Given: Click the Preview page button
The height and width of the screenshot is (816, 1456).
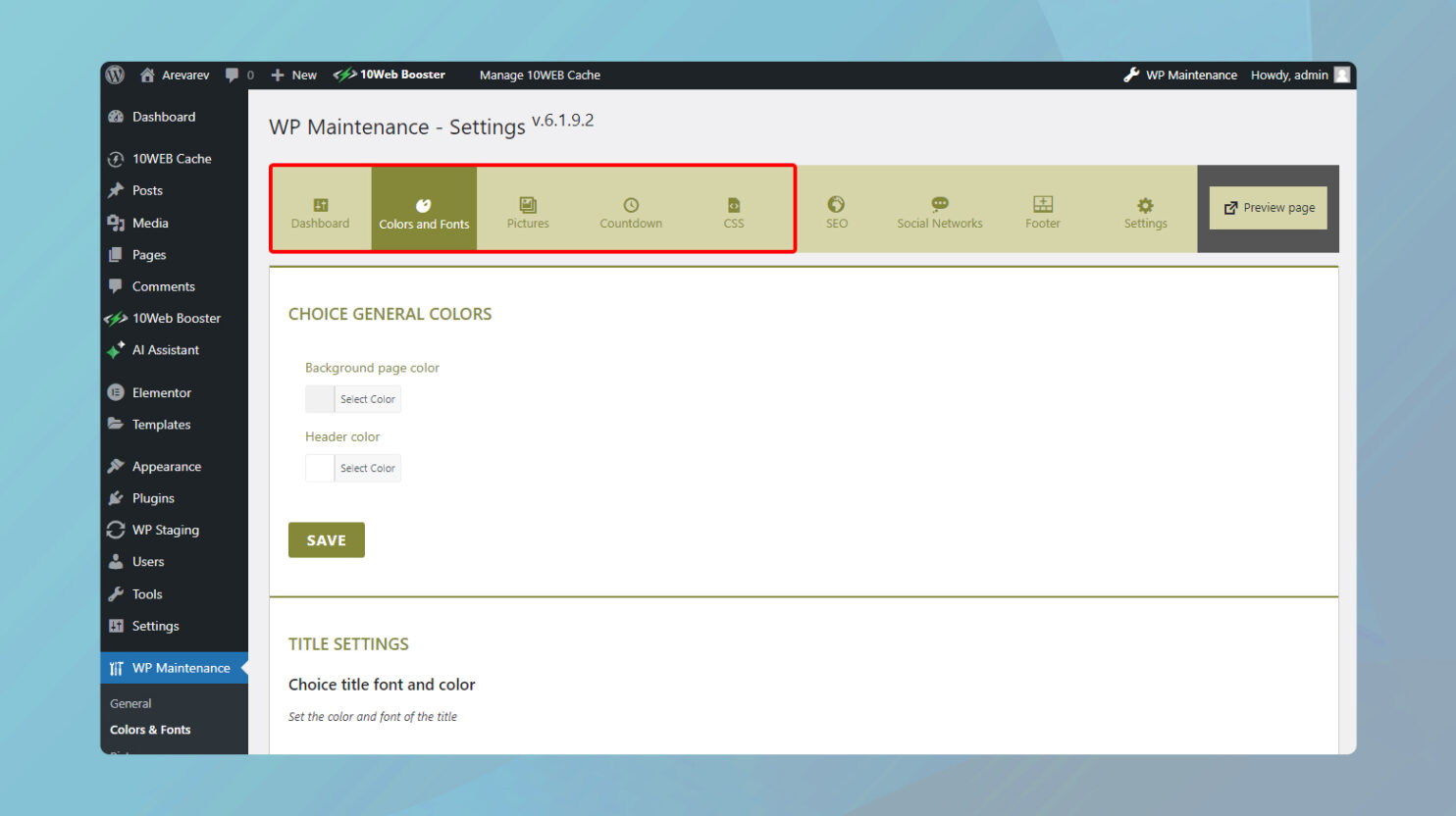Looking at the screenshot, I should click(x=1268, y=208).
